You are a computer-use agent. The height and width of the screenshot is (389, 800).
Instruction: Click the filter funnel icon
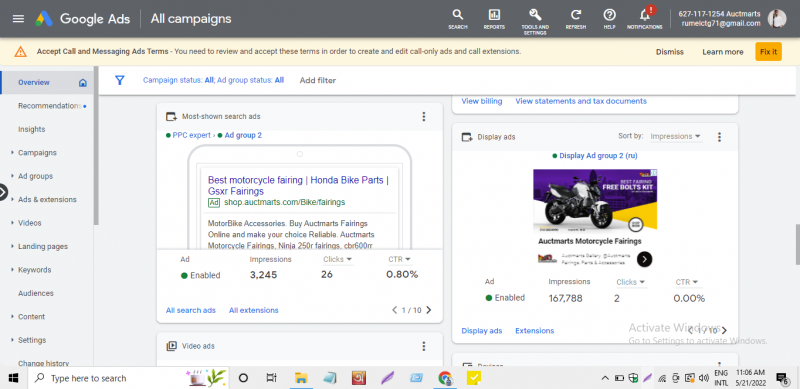coord(119,80)
